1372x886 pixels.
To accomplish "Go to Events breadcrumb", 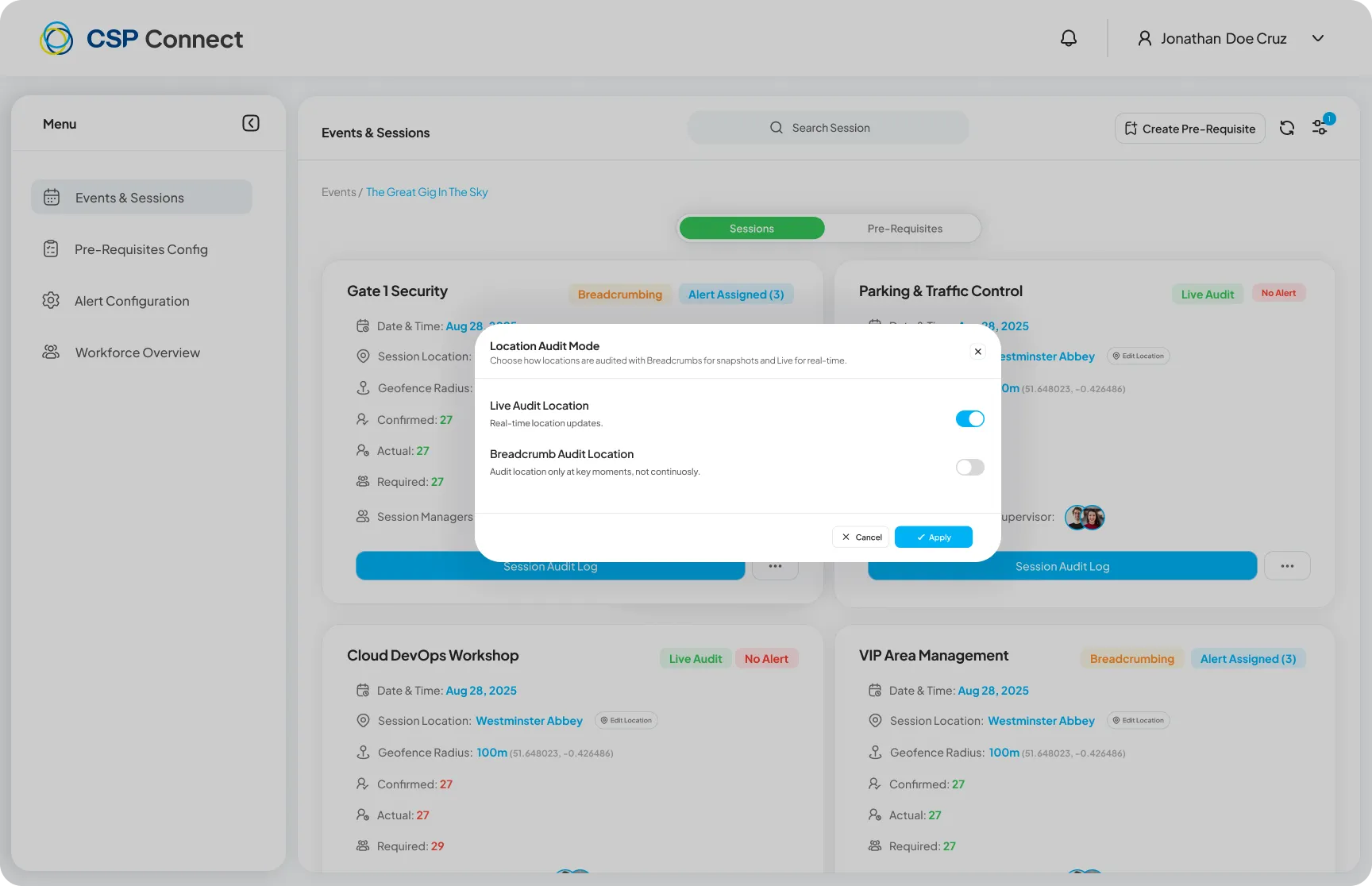I will [339, 192].
